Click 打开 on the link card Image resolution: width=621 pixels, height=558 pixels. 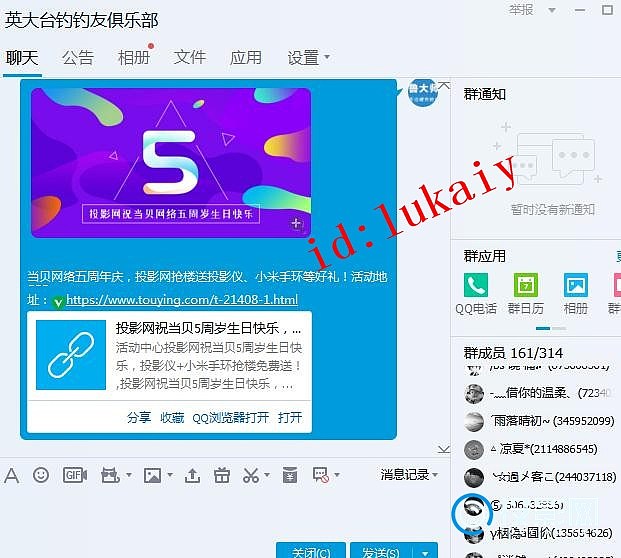click(290, 417)
